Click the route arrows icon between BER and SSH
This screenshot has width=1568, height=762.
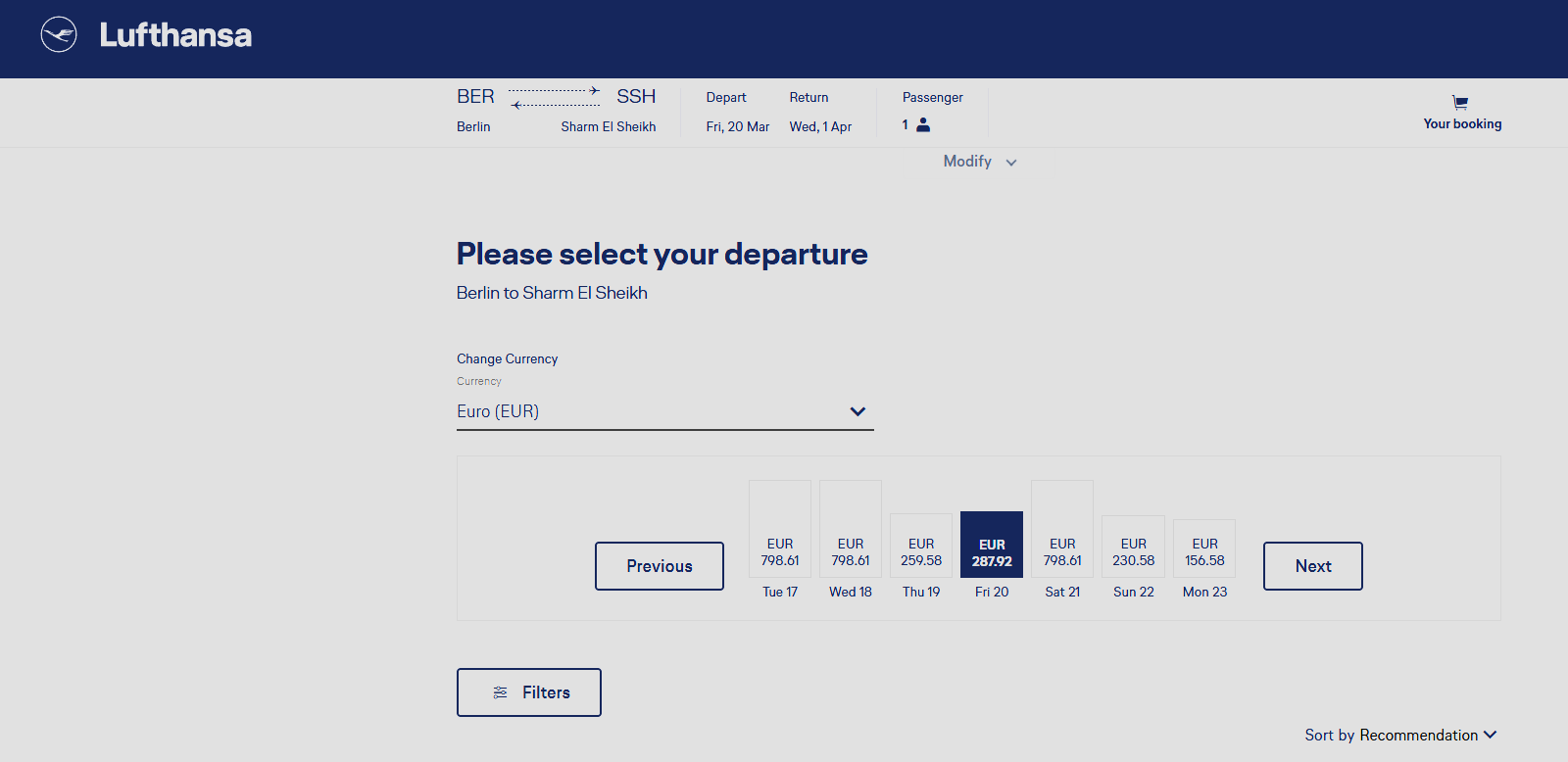[555, 97]
